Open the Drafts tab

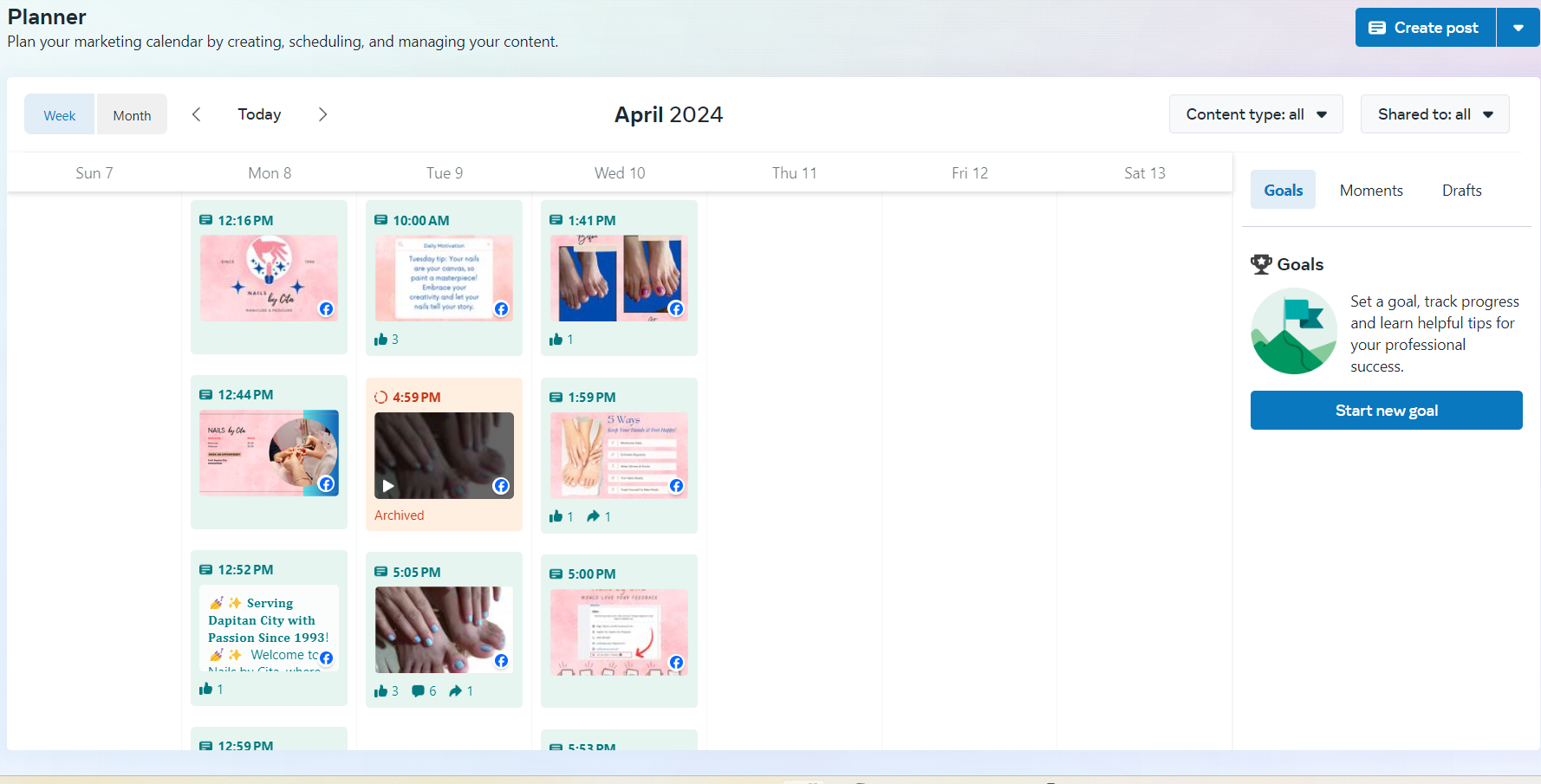(1462, 190)
